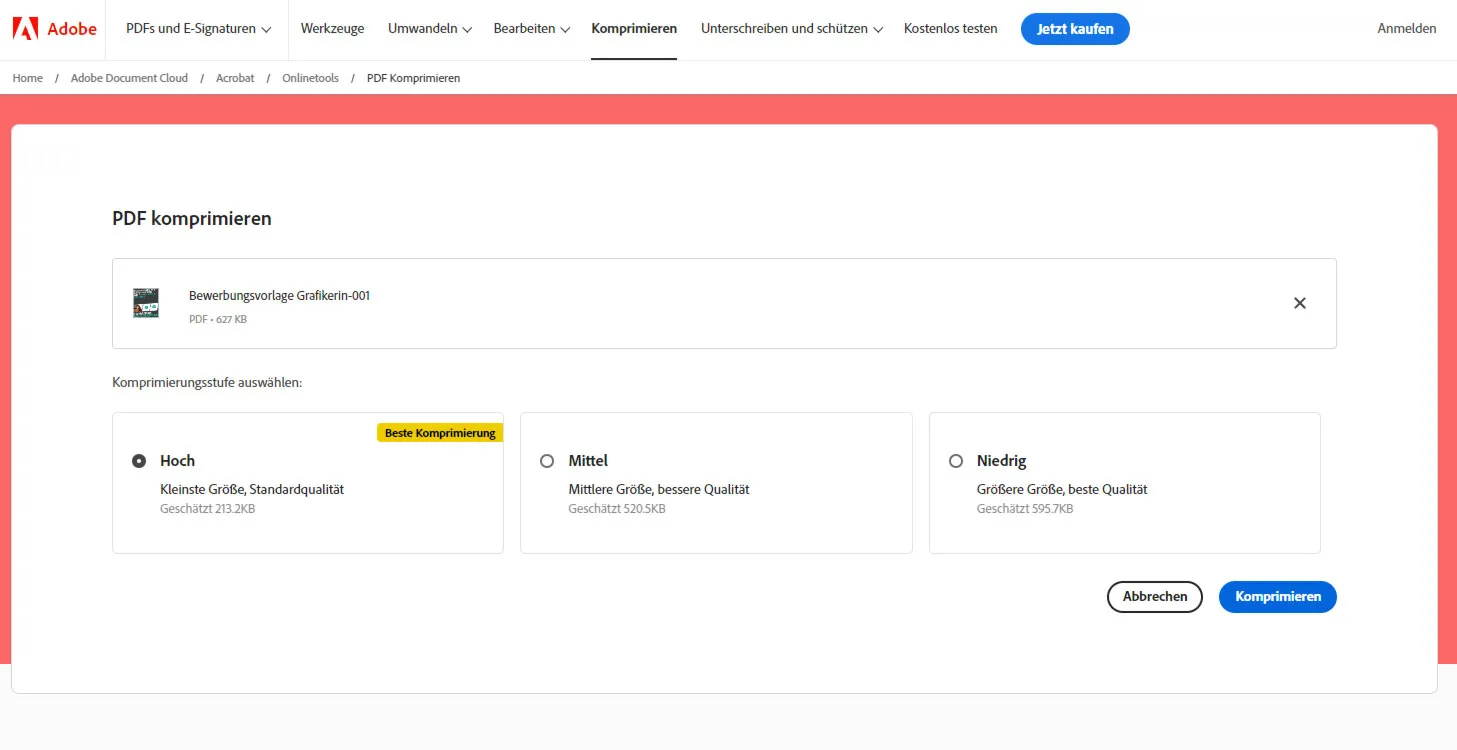Open the Werkzeuge menu item
Screen dimensions: 1457x750
click(333, 29)
